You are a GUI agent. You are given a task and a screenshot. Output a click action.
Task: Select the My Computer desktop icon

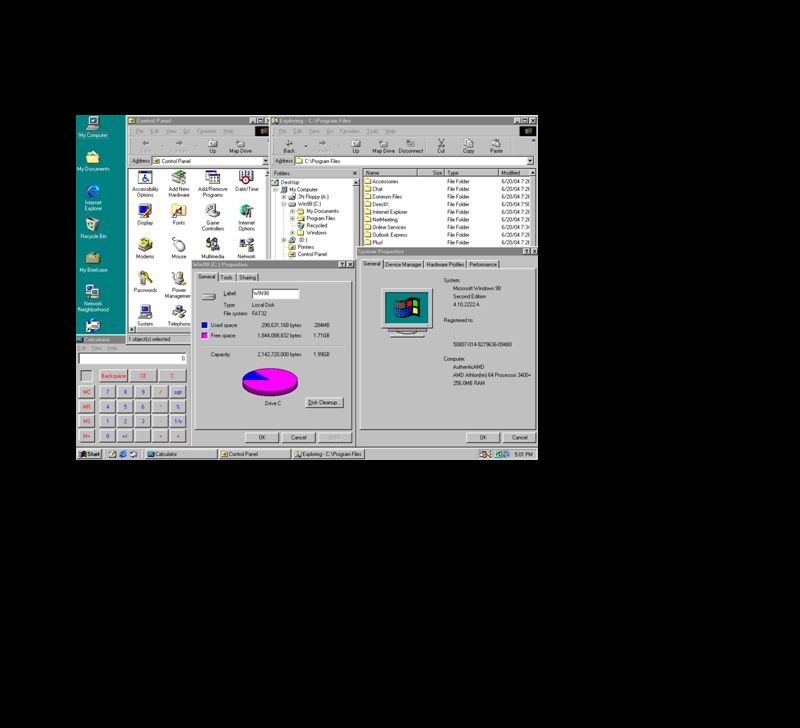click(x=93, y=127)
